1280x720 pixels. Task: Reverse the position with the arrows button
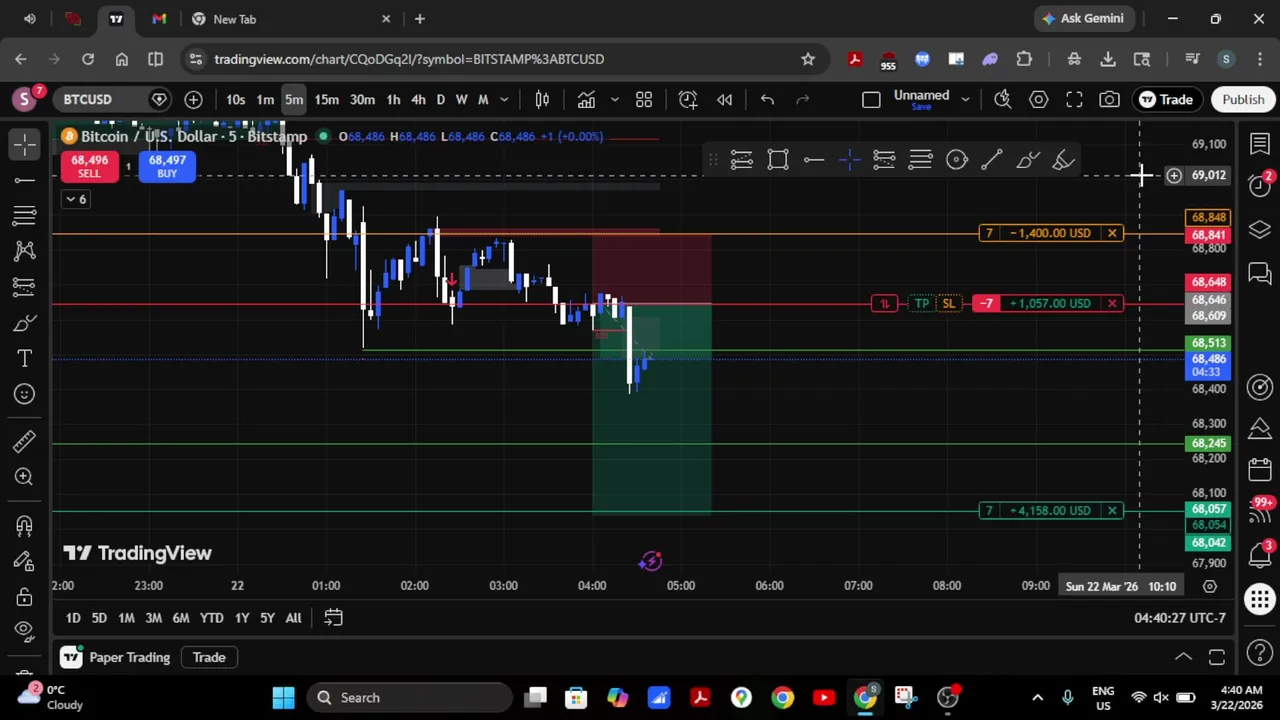[x=884, y=303]
